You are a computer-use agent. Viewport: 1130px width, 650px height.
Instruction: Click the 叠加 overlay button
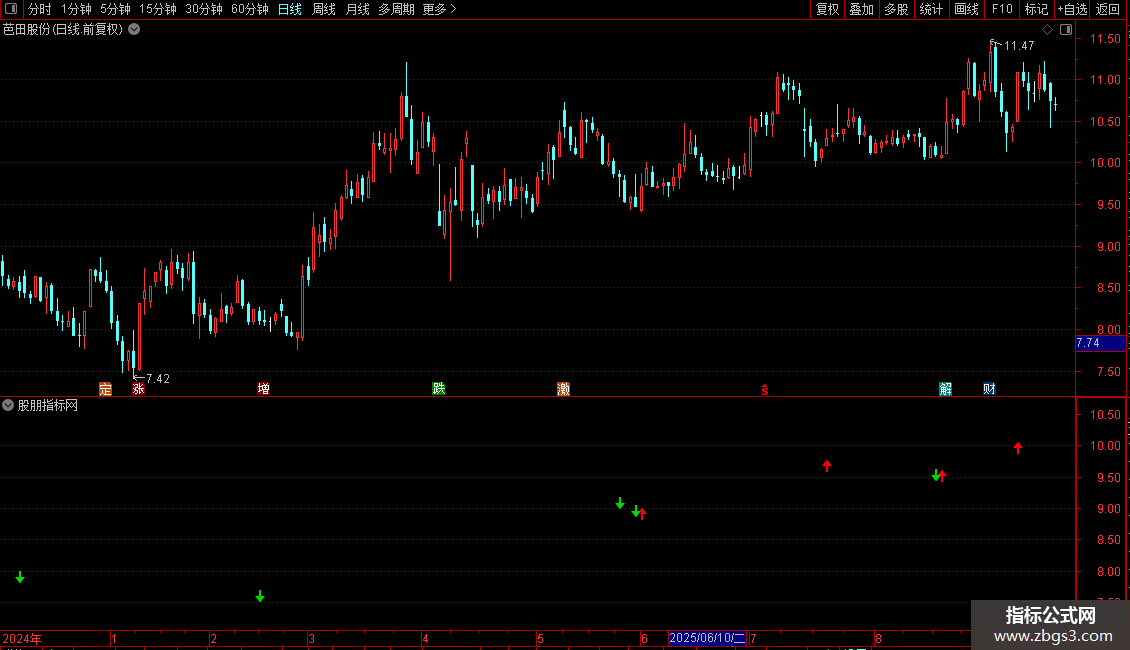tap(861, 9)
